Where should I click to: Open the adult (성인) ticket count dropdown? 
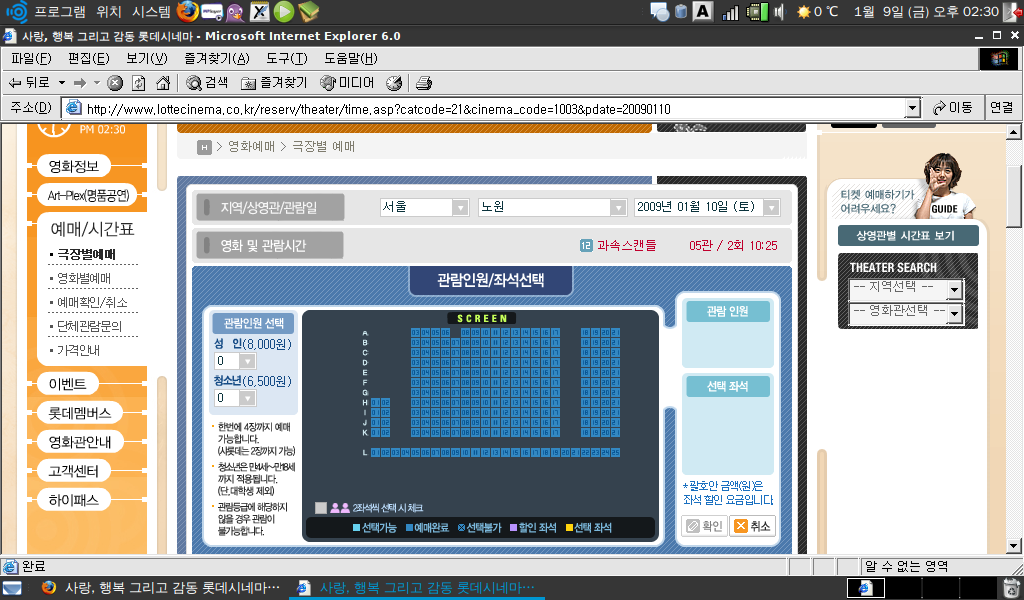coord(235,361)
